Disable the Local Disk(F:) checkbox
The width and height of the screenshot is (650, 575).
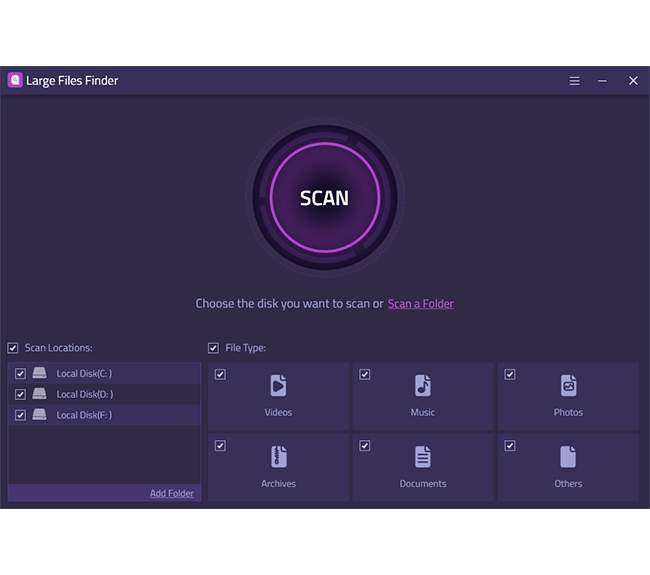(20, 415)
